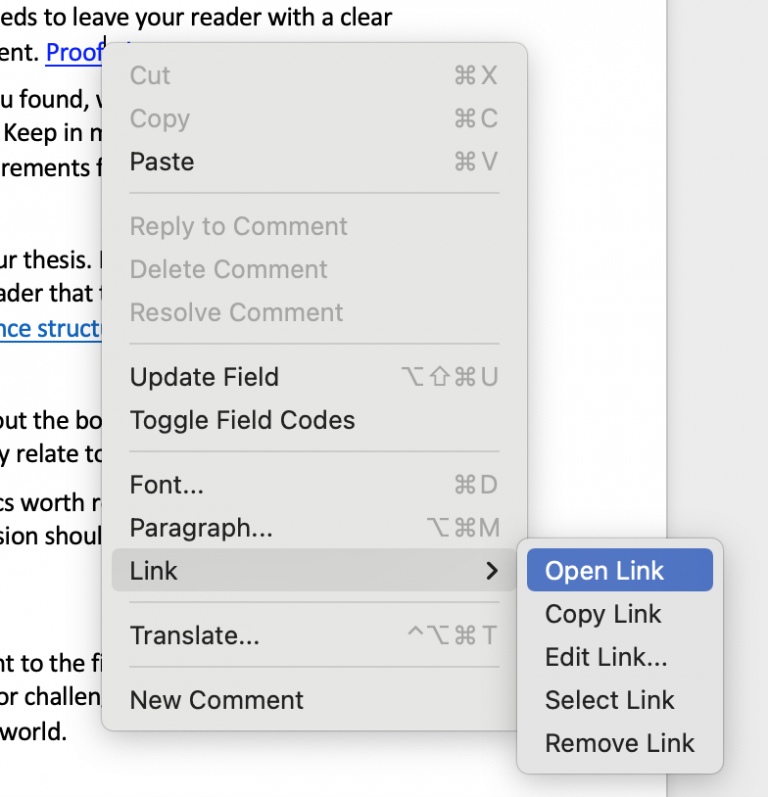Select Copy Link in submenu
The width and height of the screenshot is (768, 797).
point(603,614)
